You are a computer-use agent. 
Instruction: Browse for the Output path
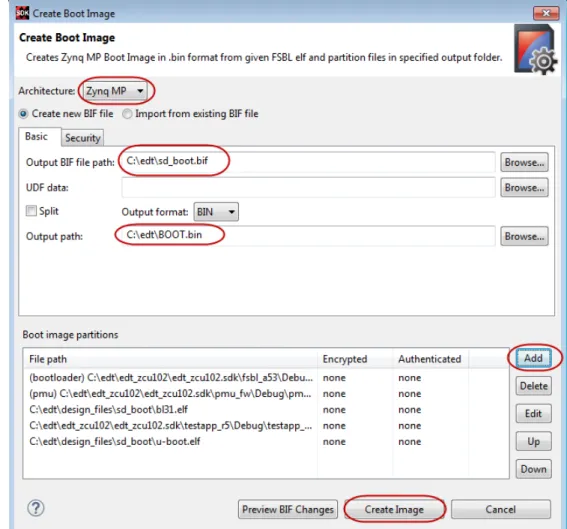point(524,236)
